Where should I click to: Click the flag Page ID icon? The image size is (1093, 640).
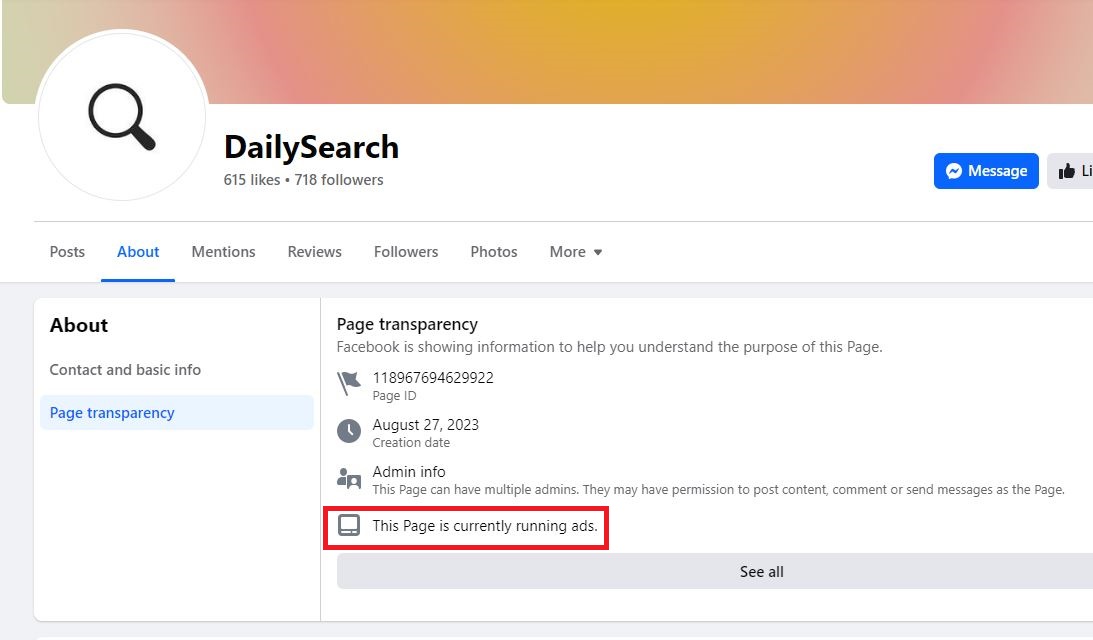(x=349, y=383)
